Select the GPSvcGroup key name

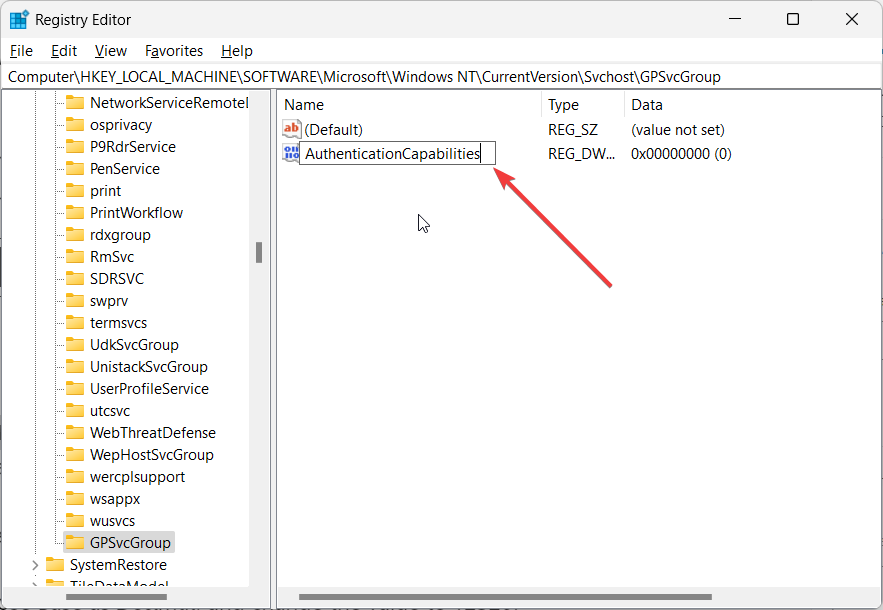pyautogui.click(x=130, y=542)
